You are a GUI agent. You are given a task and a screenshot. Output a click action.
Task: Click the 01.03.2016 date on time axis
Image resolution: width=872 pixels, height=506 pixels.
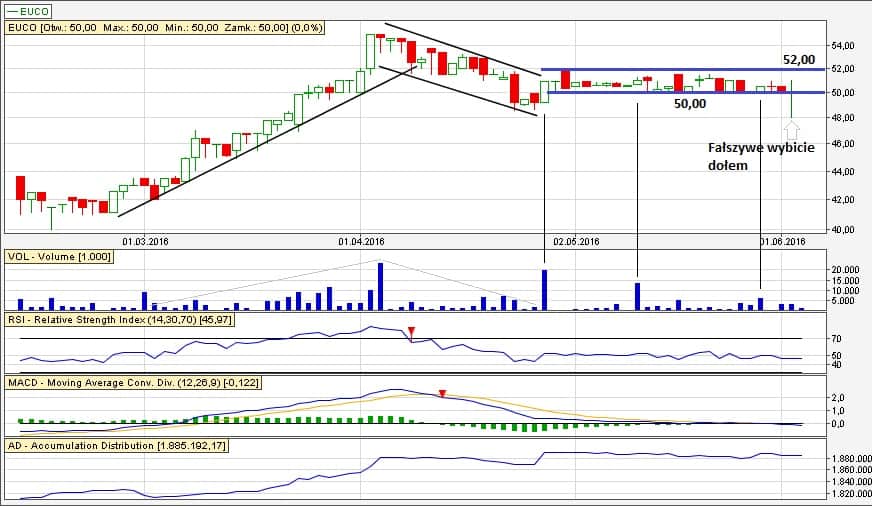(146, 241)
